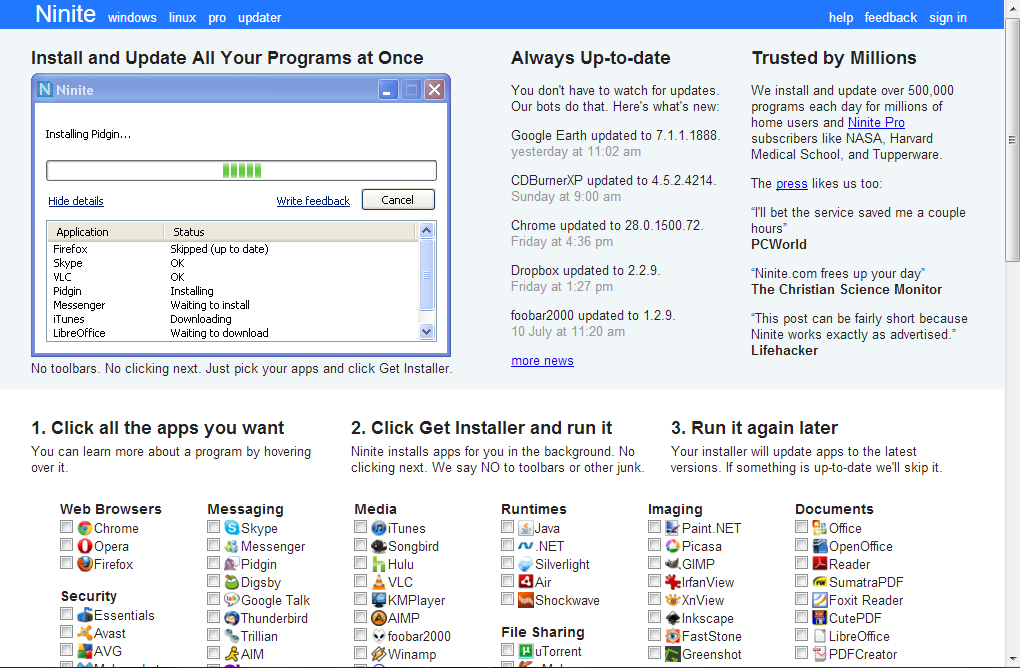1020x668 pixels.
Task: Click the Opera icon
Action: (x=85, y=546)
